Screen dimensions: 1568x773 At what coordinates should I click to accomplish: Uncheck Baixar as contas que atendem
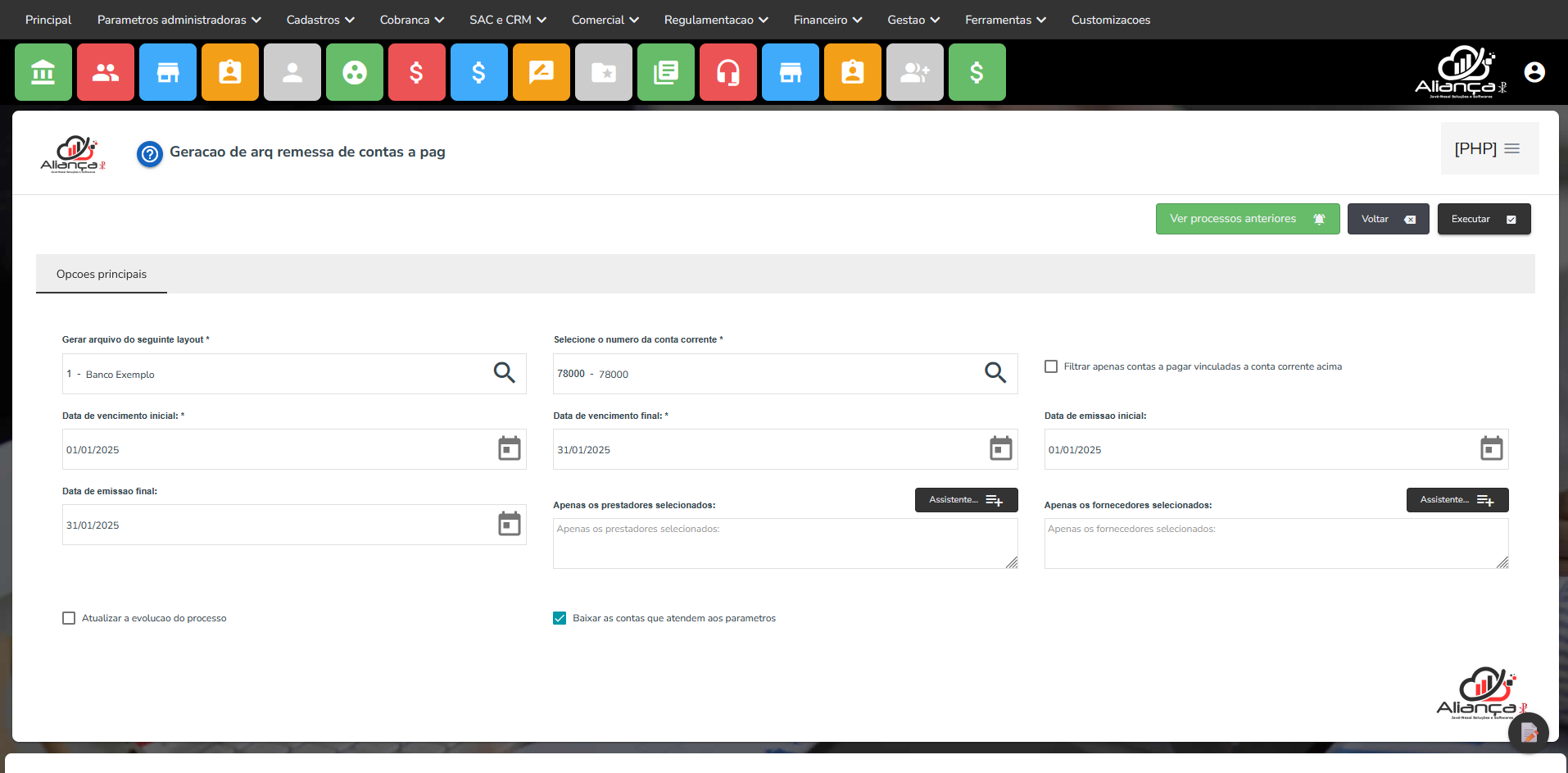pos(560,618)
